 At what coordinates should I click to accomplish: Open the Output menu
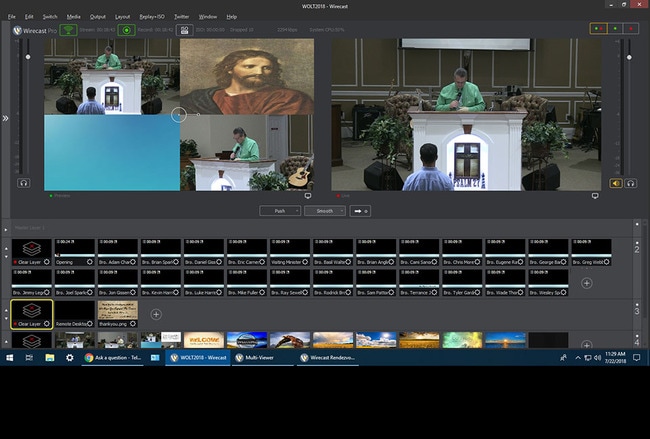(98, 17)
